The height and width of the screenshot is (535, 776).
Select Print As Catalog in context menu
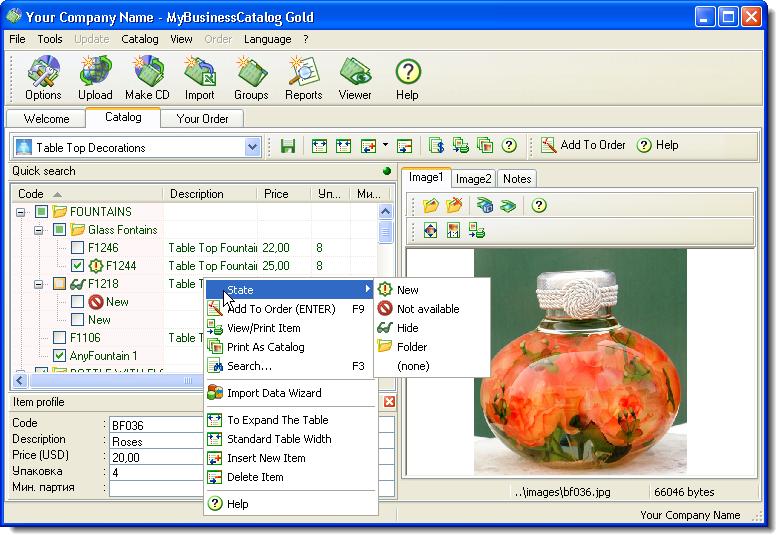coord(290,347)
